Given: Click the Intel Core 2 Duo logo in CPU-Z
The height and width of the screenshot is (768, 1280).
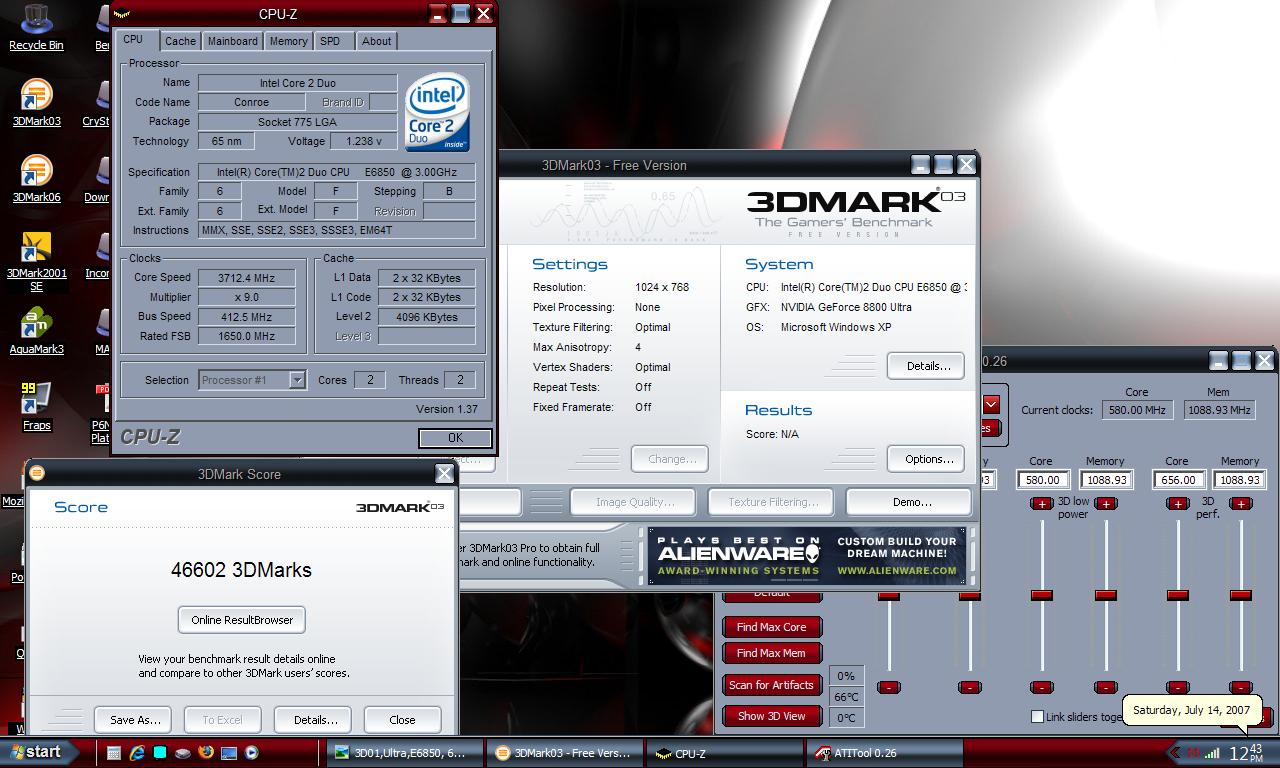Looking at the screenshot, I should pos(438,111).
